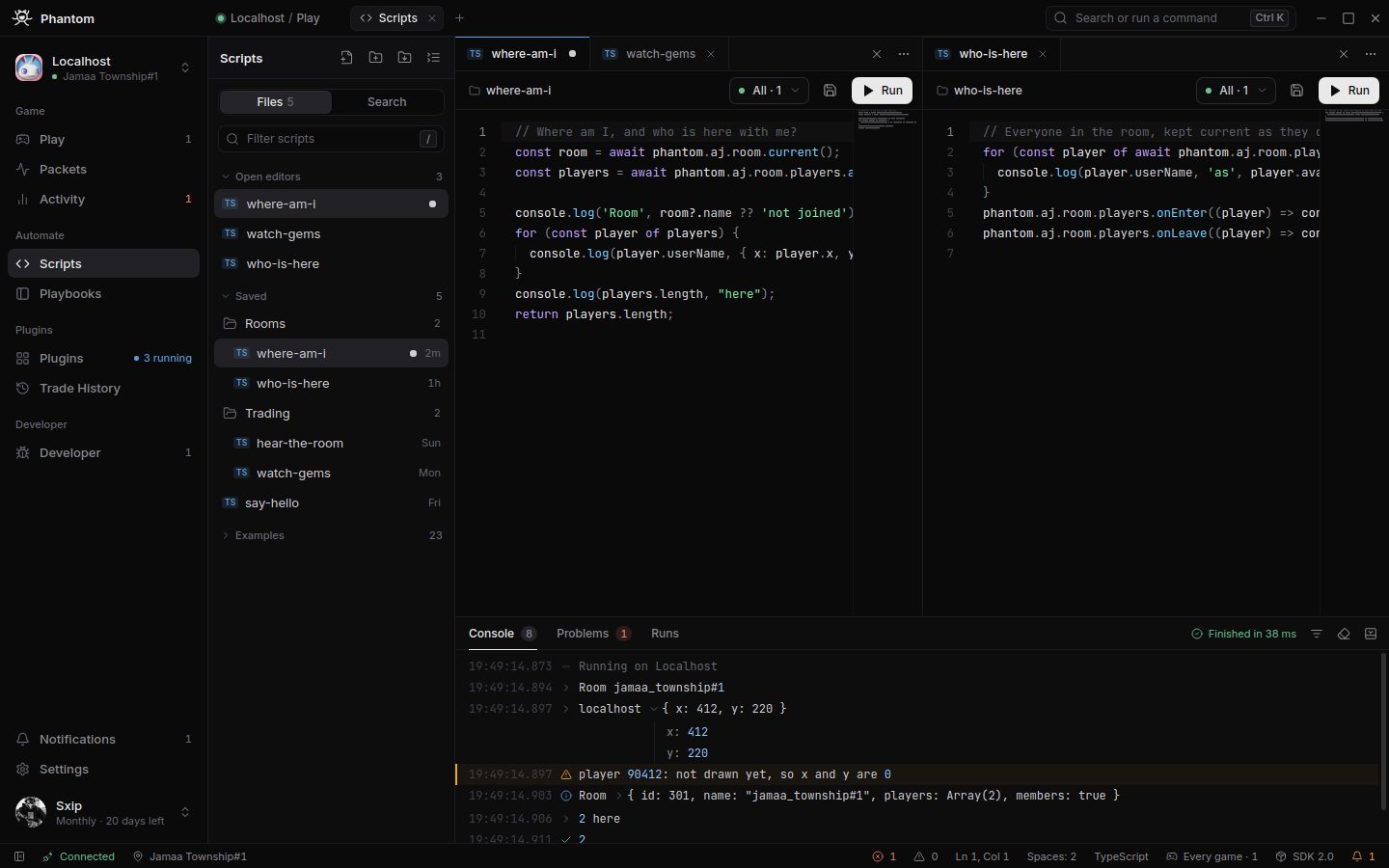Viewport: 1389px width, 868px height.
Task: Collapse the console panel using the panel icon
Action: click(1371, 634)
